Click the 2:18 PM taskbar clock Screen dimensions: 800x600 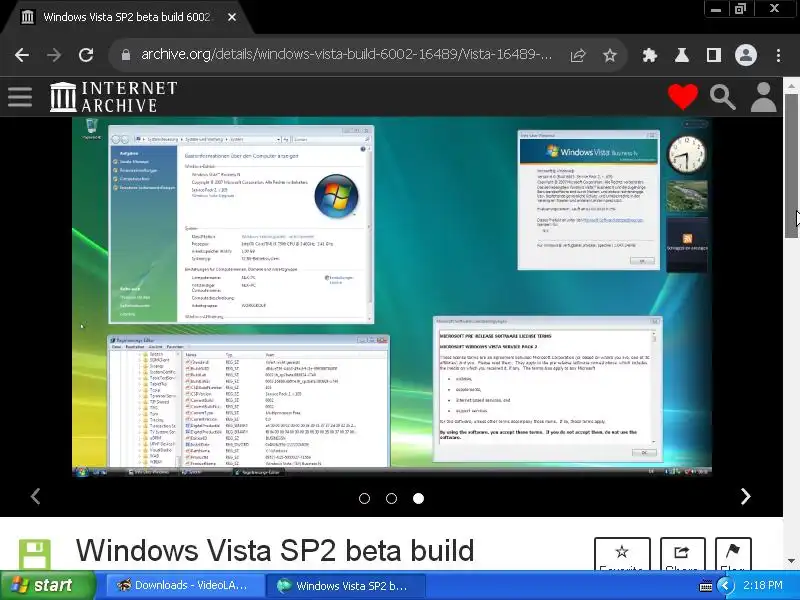763,585
